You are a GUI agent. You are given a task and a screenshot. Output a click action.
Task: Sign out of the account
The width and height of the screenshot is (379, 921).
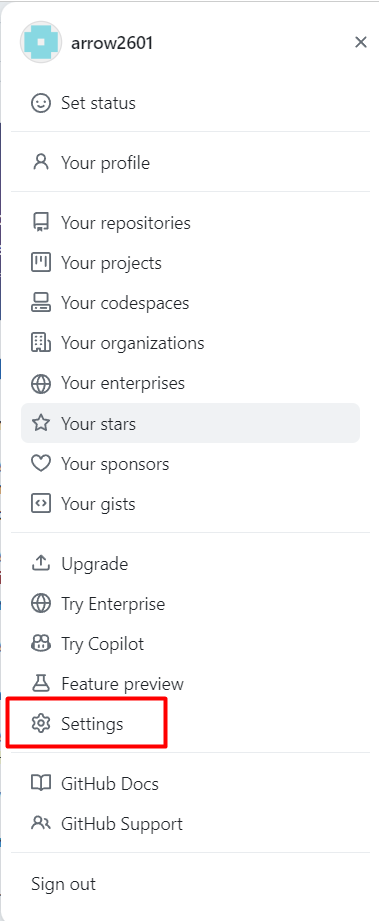point(190,884)
